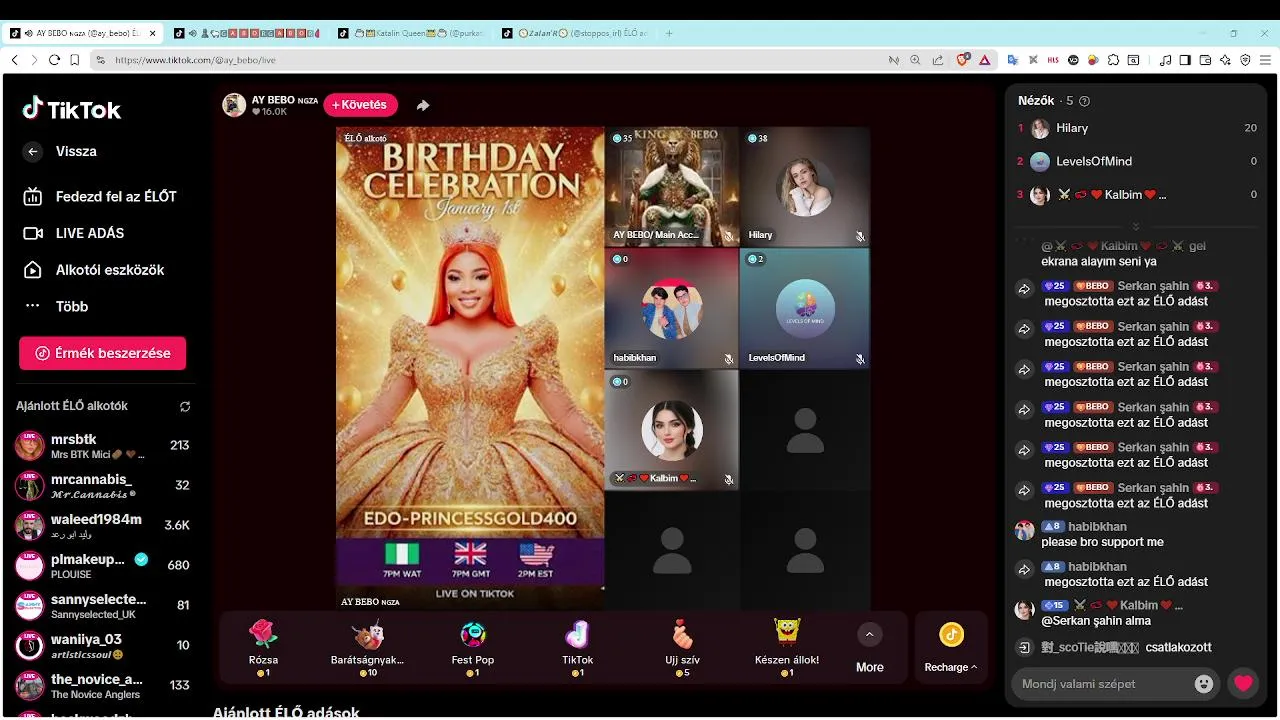The height and width of the screenshot is (720, 1280).
Task: Select the AY BEBO/Main Acc guest tile
Action: (x=671, y=186)
